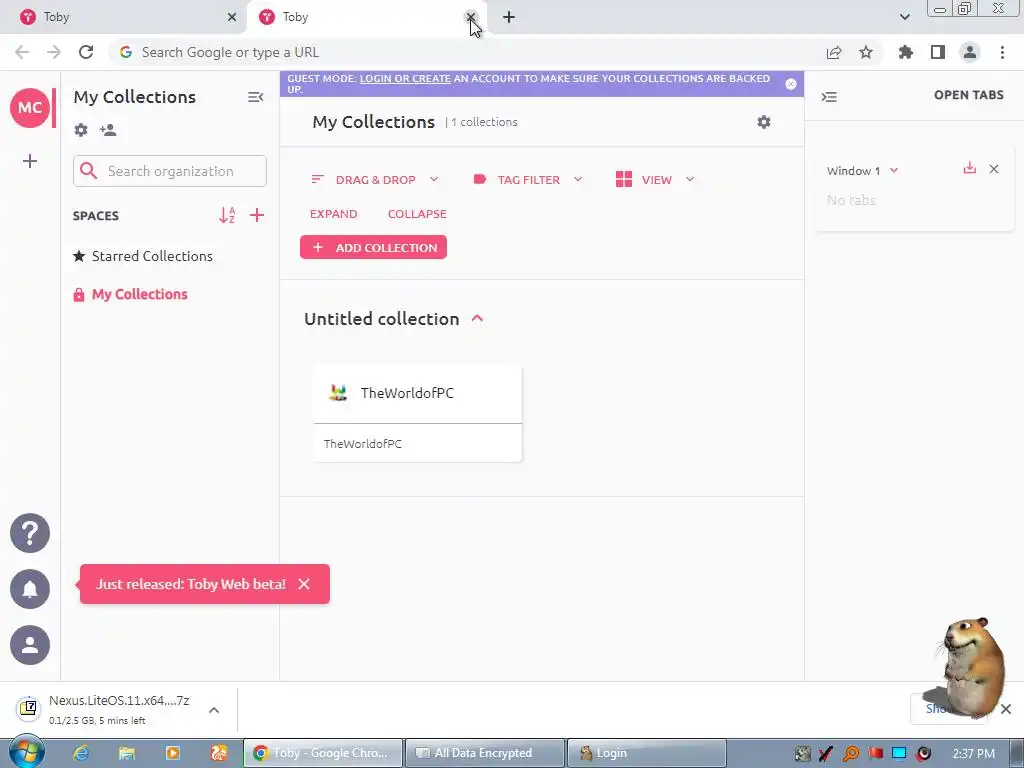Click the Search organization field
Screen dimensions: 1024x768
170,171
